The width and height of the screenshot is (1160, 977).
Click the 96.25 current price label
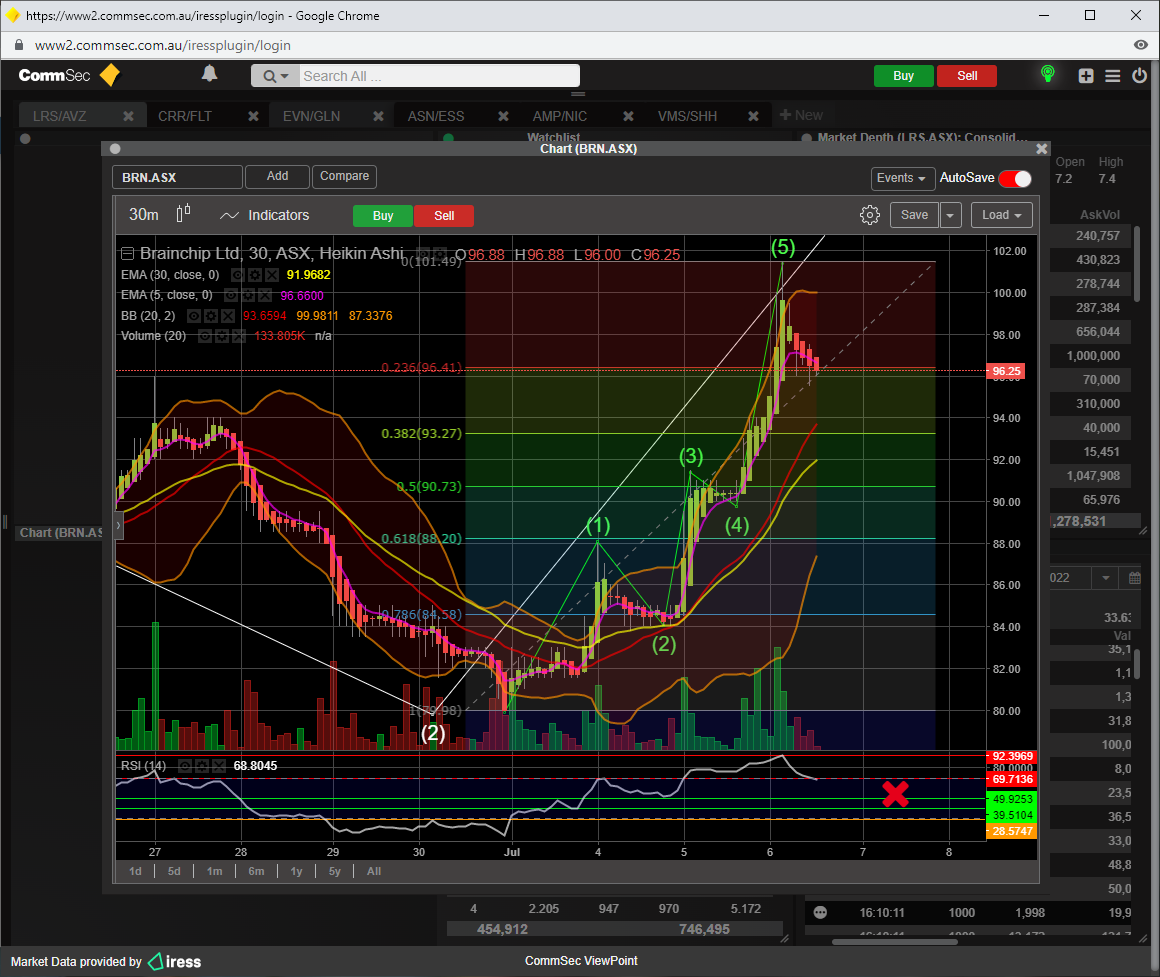click(x=1006, y=371)
